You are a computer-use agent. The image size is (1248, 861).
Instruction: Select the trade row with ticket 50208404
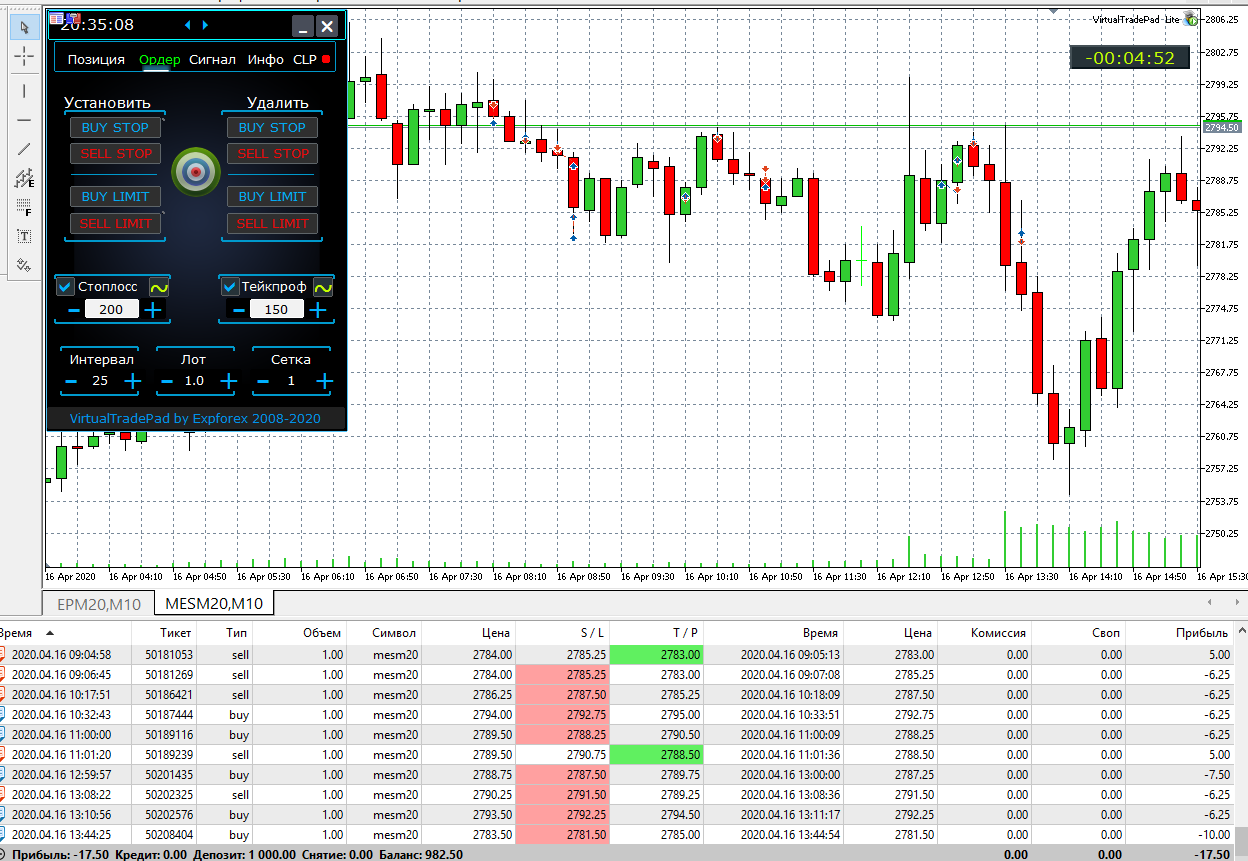click(x=617, y=835)
